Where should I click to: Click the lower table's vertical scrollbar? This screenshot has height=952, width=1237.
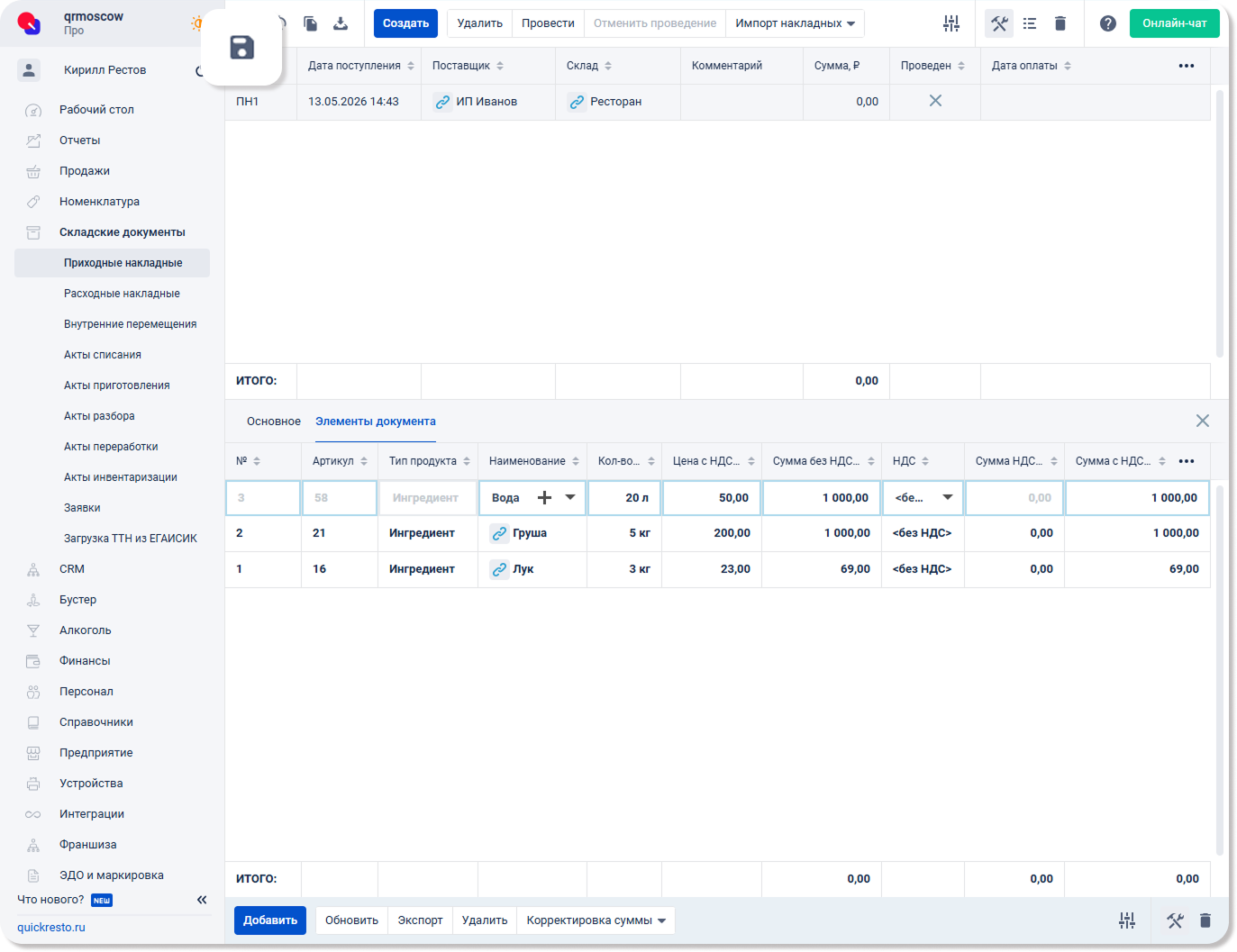[x=1220, y=669]
